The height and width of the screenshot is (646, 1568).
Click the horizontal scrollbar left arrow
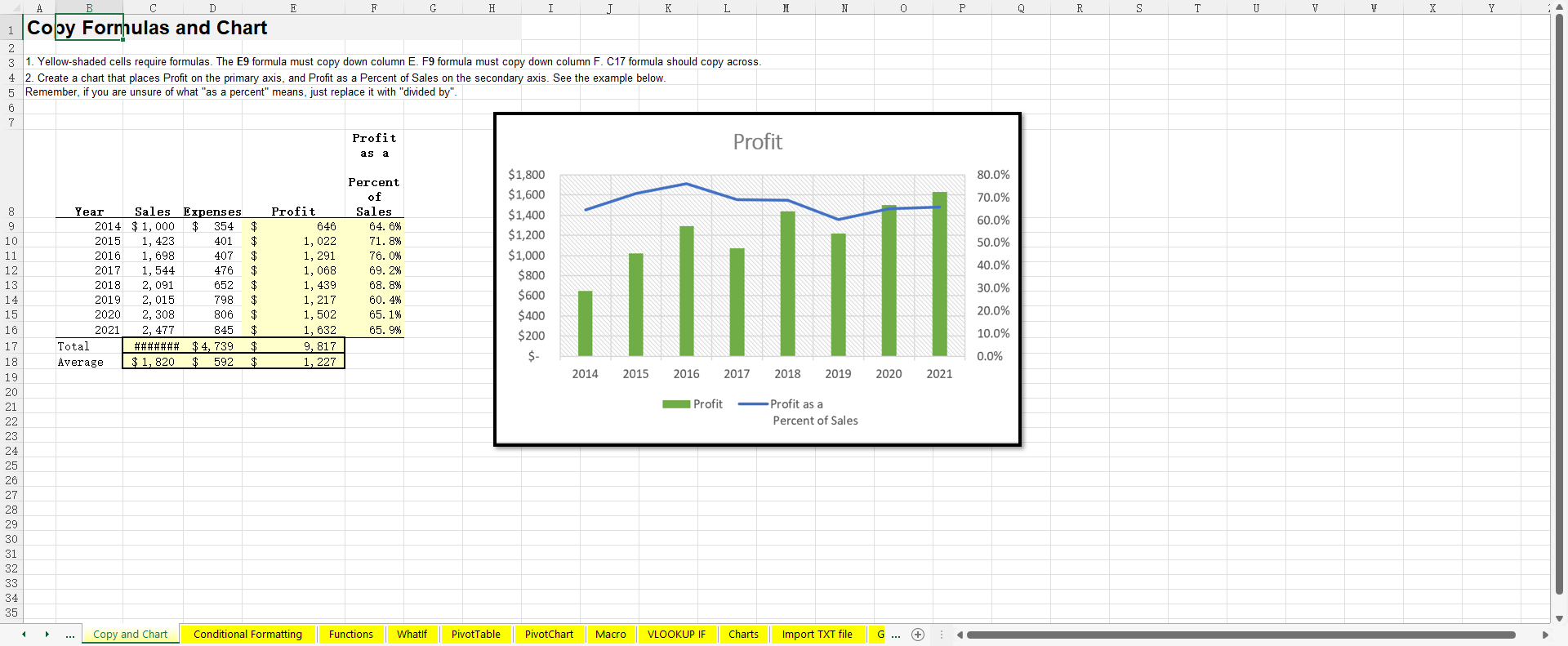pyautogui.click(x=960, y=635)
